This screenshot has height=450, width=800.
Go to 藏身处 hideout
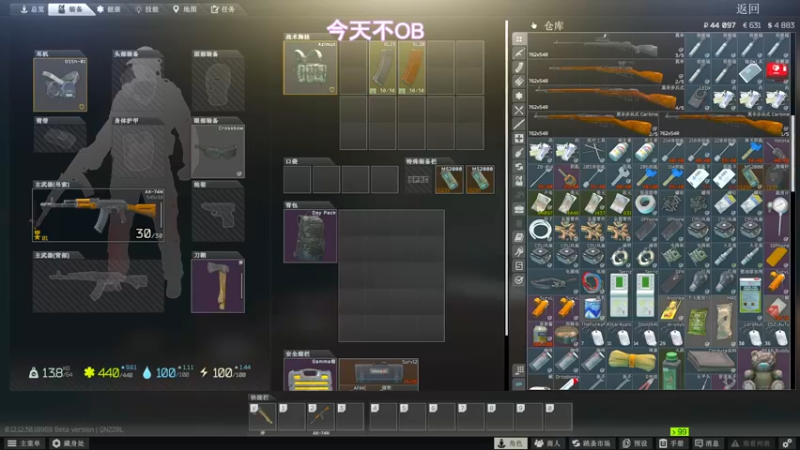(68, 443)
